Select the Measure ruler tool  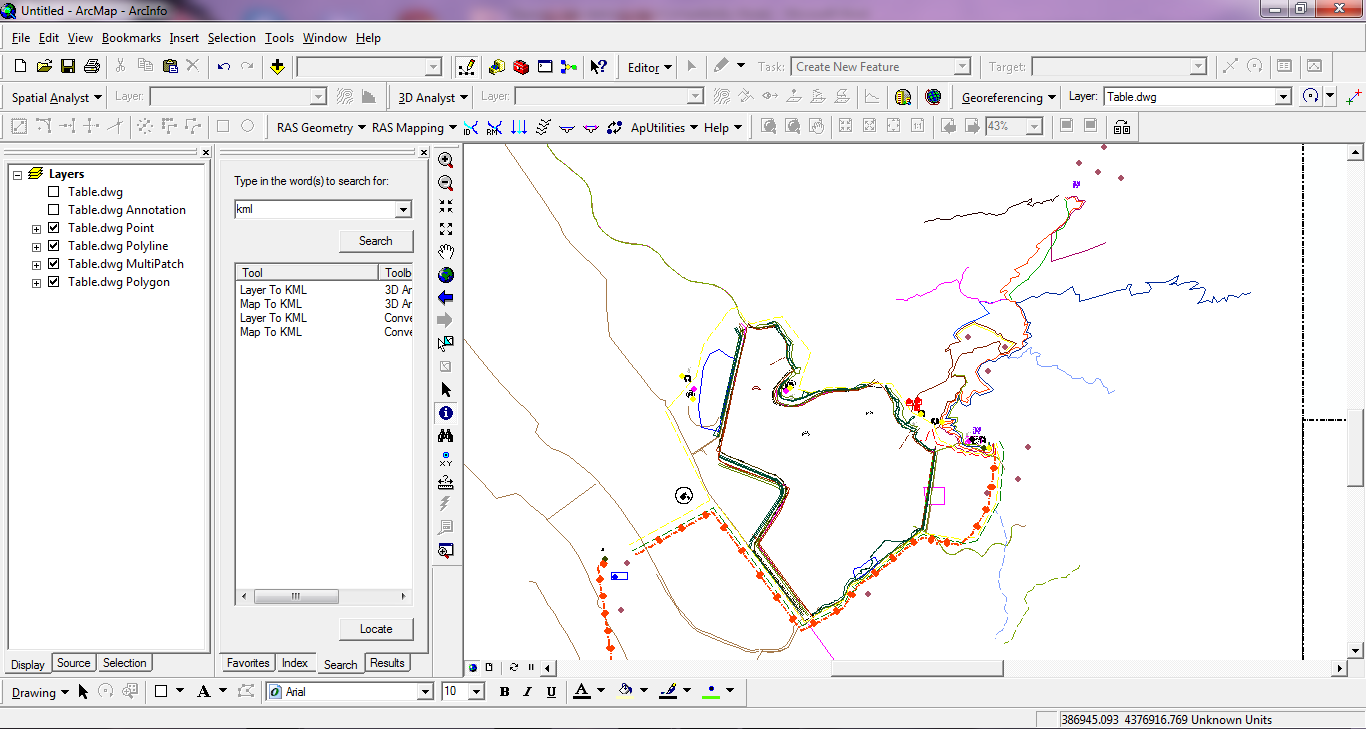click(446, 482)
